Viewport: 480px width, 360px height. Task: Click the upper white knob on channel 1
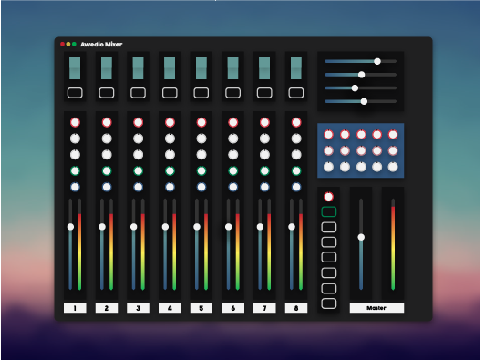click(75, 138)
